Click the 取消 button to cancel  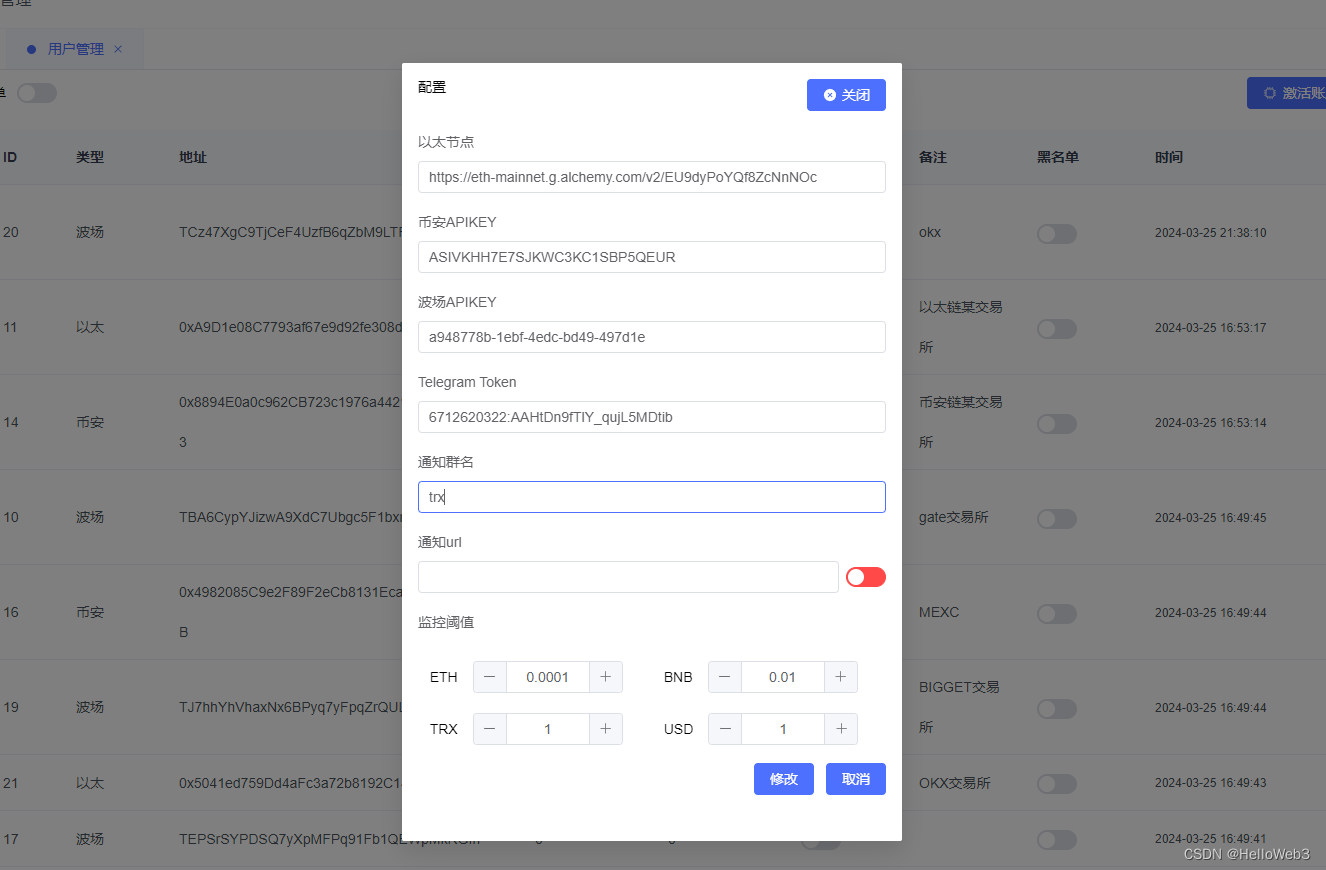[x=855, y=779]
